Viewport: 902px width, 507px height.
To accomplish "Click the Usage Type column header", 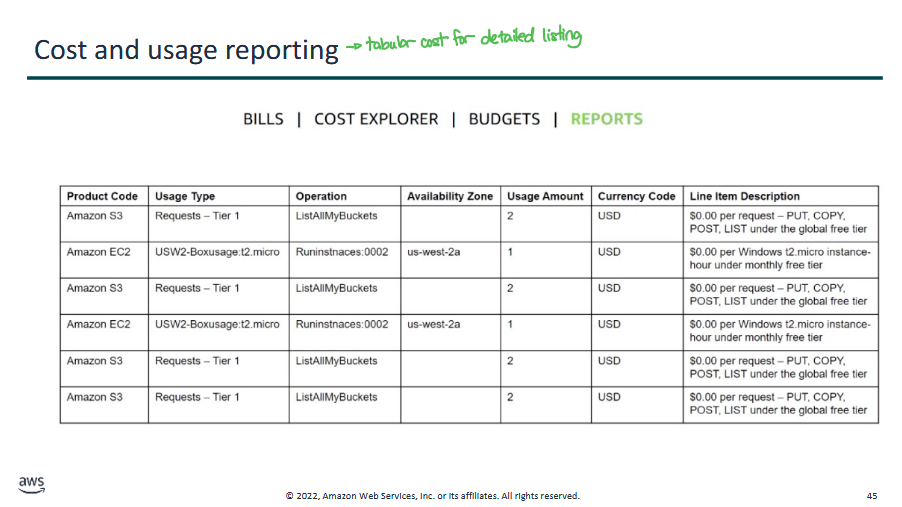I will tap(185, 196).
